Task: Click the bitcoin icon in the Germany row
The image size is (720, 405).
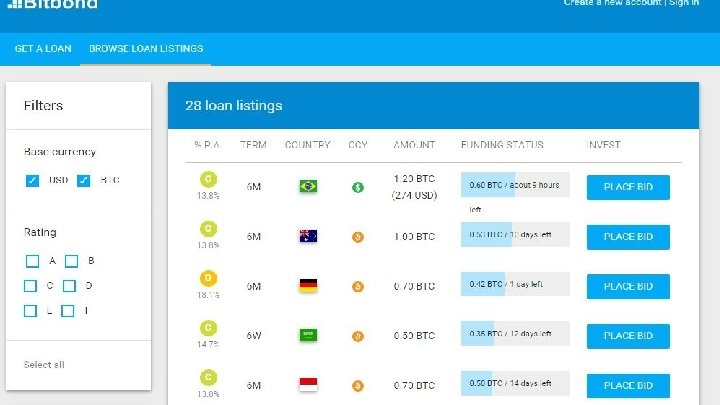Action: pyautogui.click(x=358, y=287)
